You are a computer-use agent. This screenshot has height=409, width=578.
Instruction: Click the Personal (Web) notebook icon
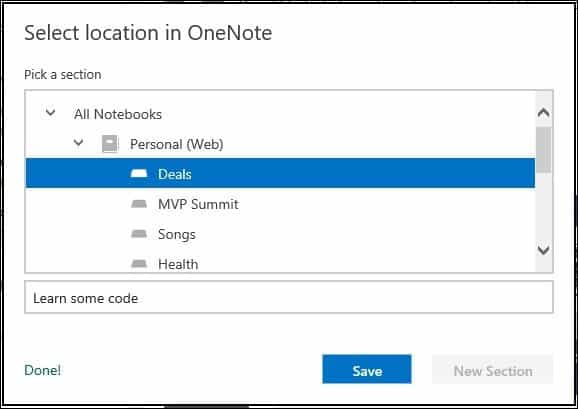click(110, 144)
